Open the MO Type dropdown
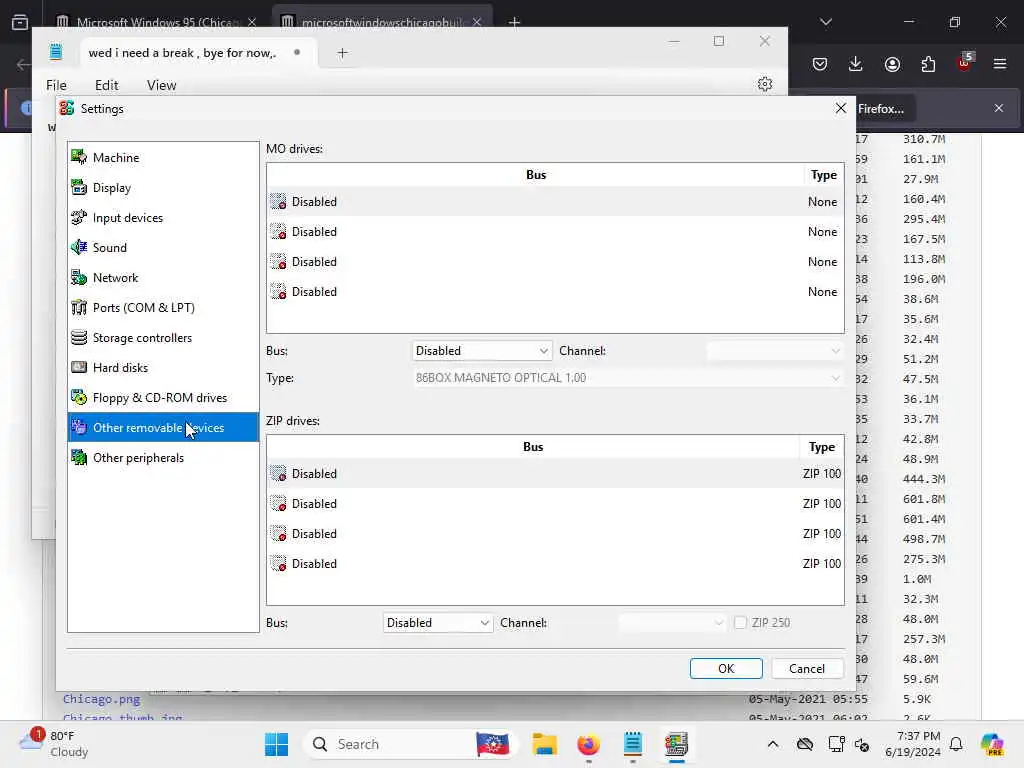 (628, 377)
